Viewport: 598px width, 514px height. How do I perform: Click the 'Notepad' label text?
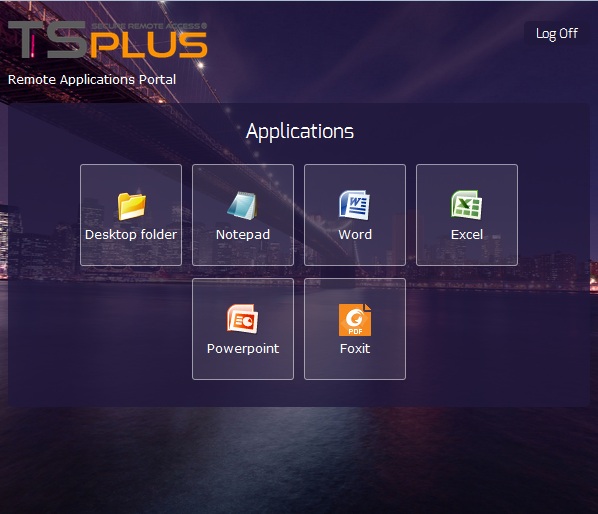(243, 235)
